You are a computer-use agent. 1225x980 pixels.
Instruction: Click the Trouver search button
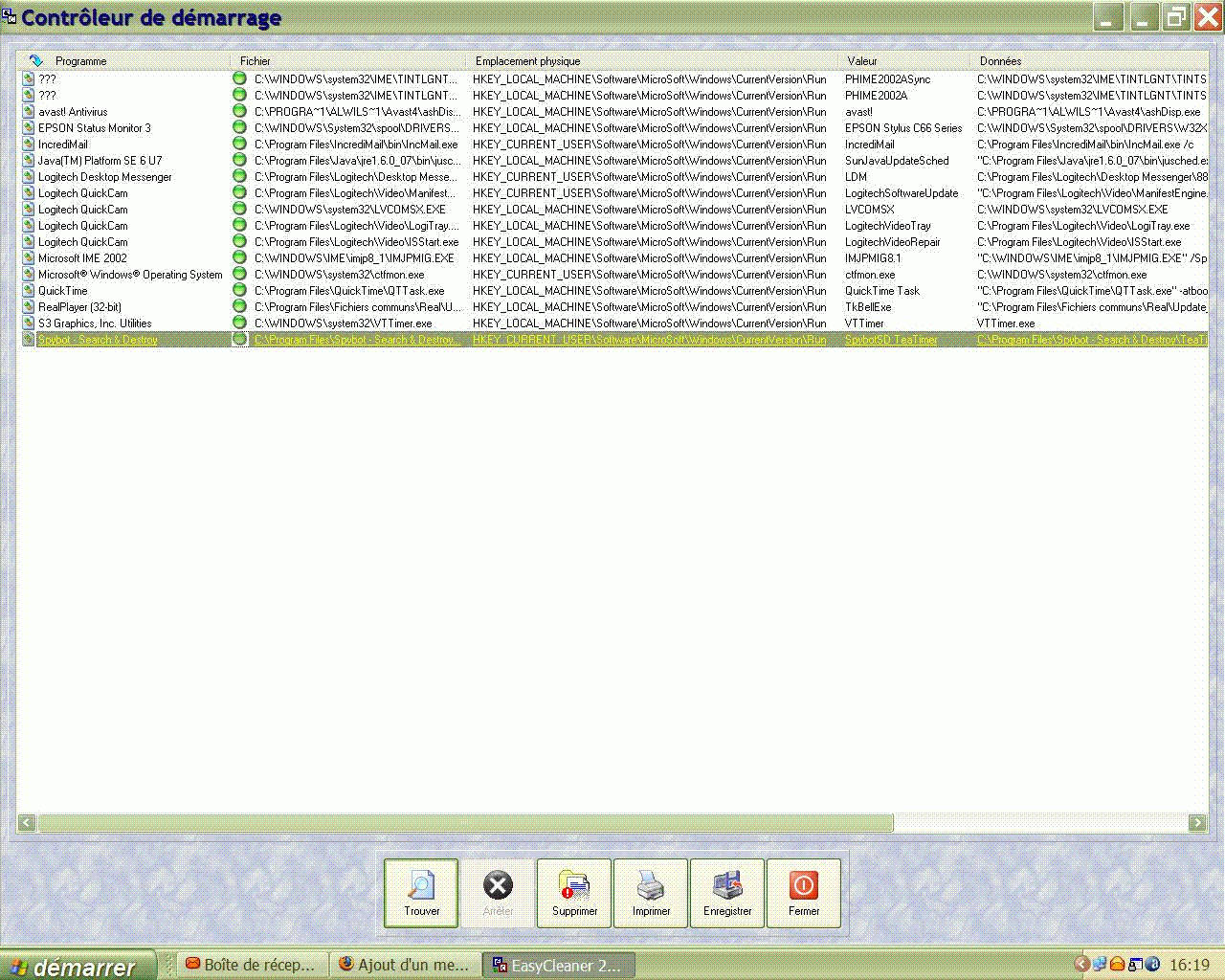point(421,893)
